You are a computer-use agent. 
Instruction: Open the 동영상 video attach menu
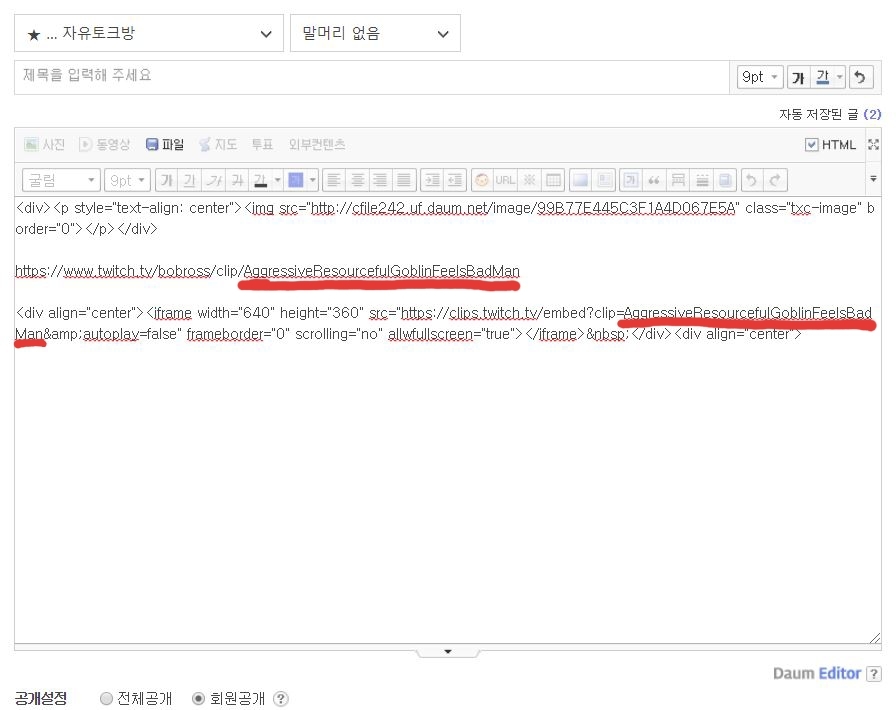[x=105, y=145]
